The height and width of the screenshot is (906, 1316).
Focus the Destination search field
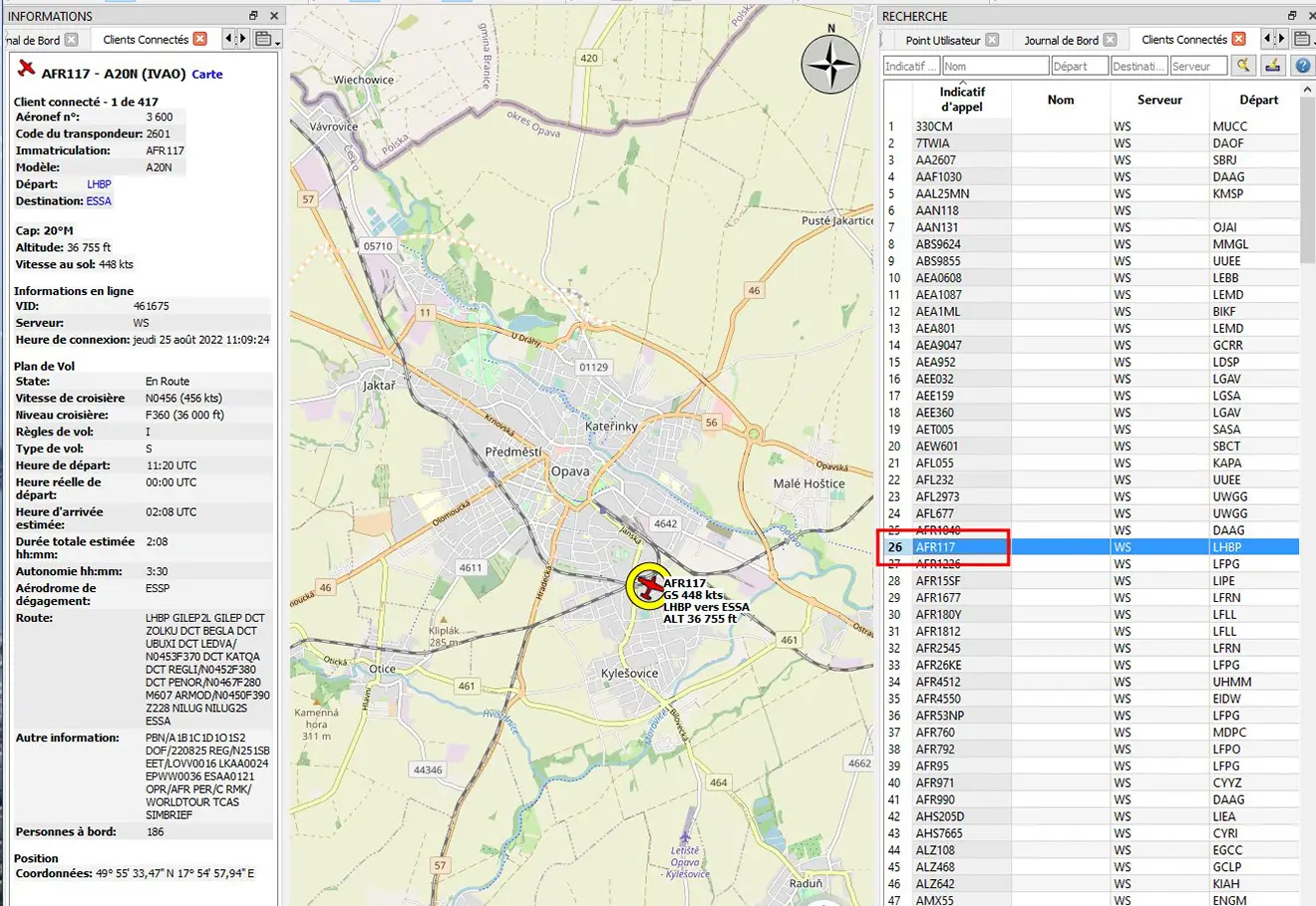1139,66
